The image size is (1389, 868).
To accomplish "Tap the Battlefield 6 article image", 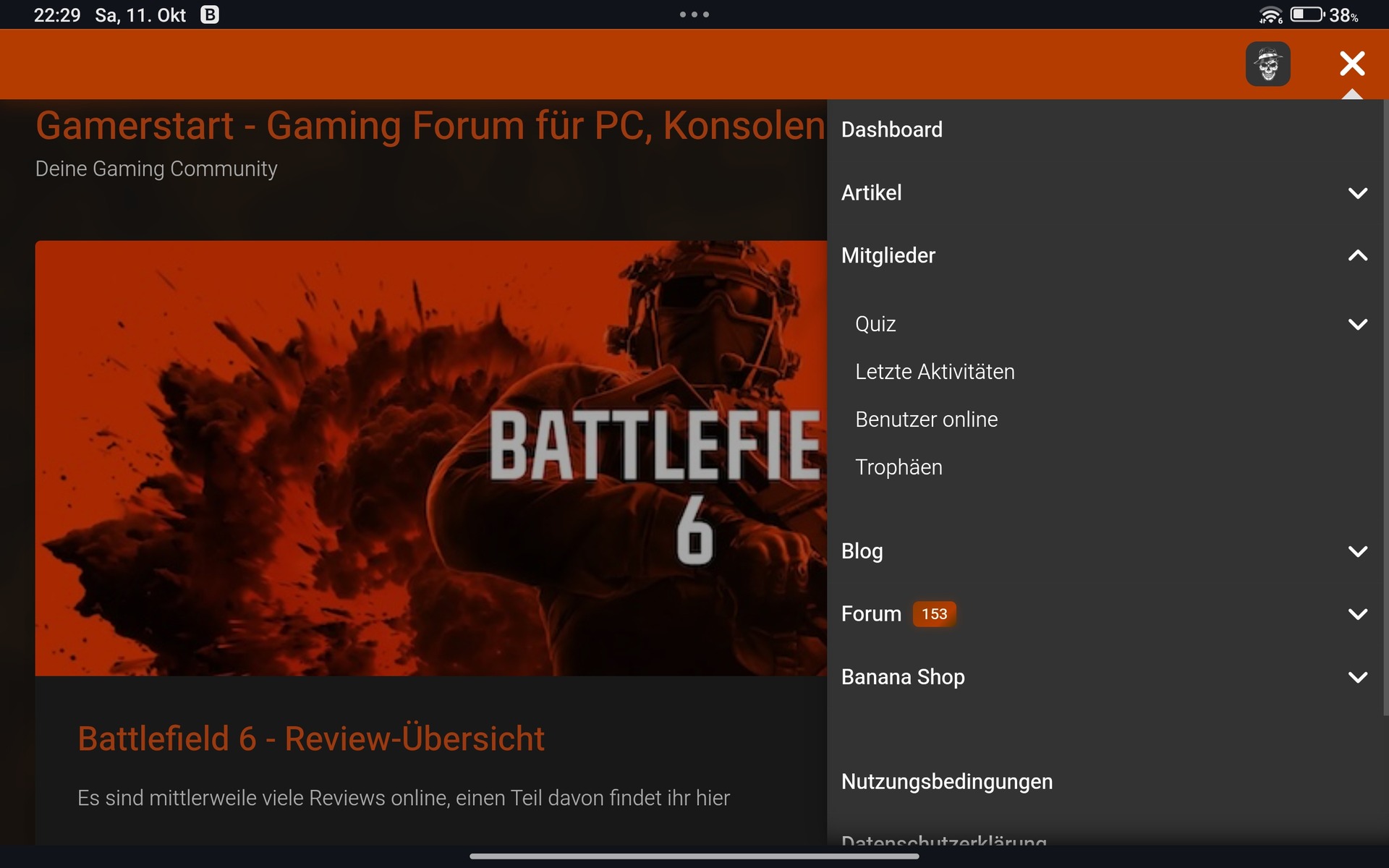I will pos(430,458).
